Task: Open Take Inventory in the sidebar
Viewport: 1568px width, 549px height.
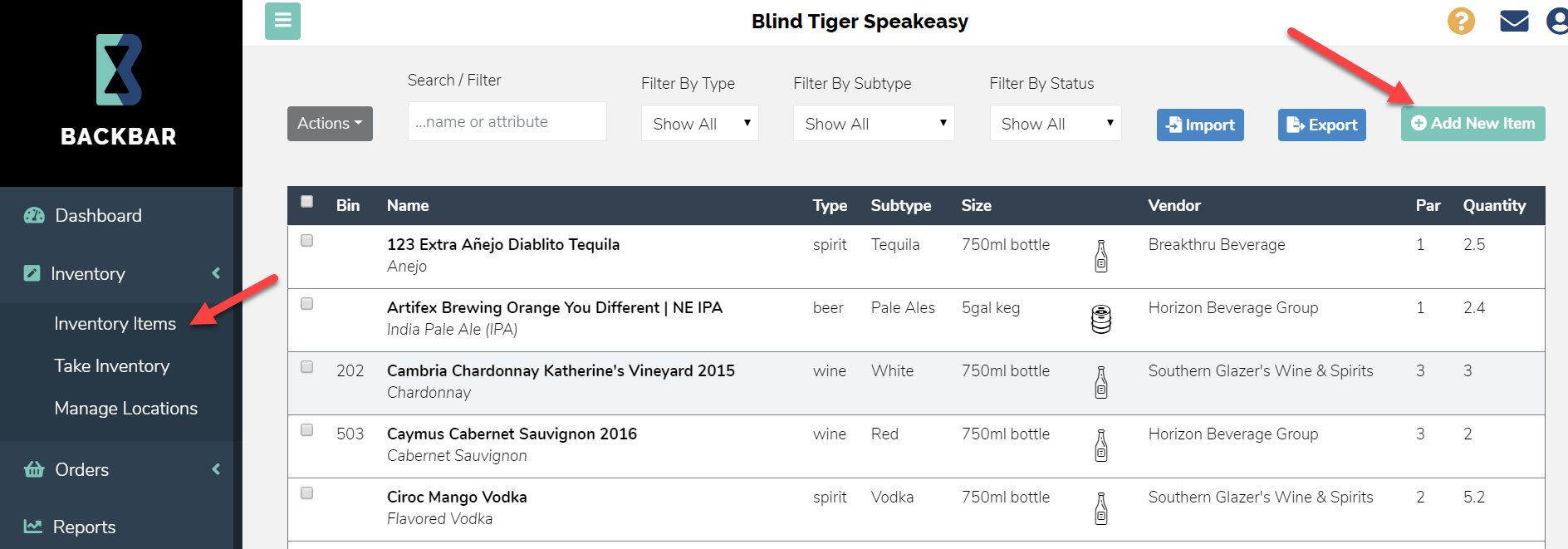Action: tap(112, 366)
